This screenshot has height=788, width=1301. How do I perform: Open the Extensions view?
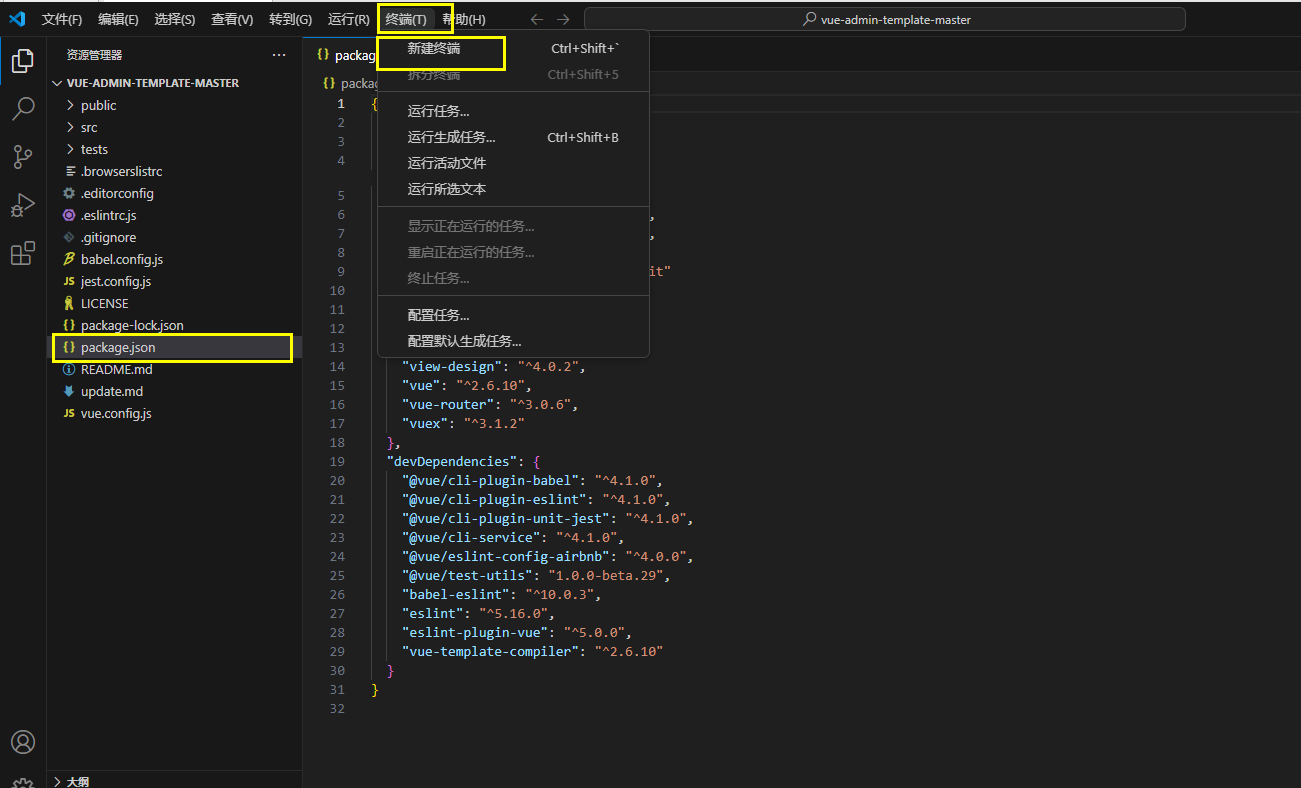coord(22,253)
